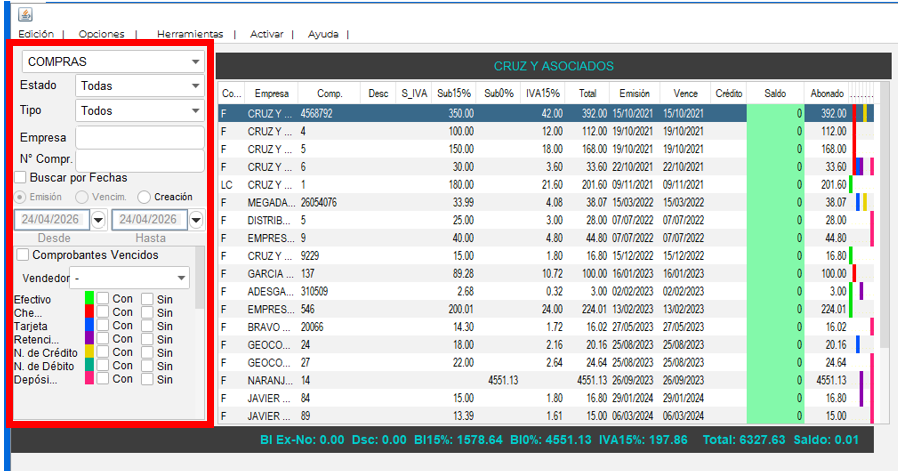Click the yellow N. de Crédito indicator
The width and height of the screenshot is (898, 471).
coord(89,352)
